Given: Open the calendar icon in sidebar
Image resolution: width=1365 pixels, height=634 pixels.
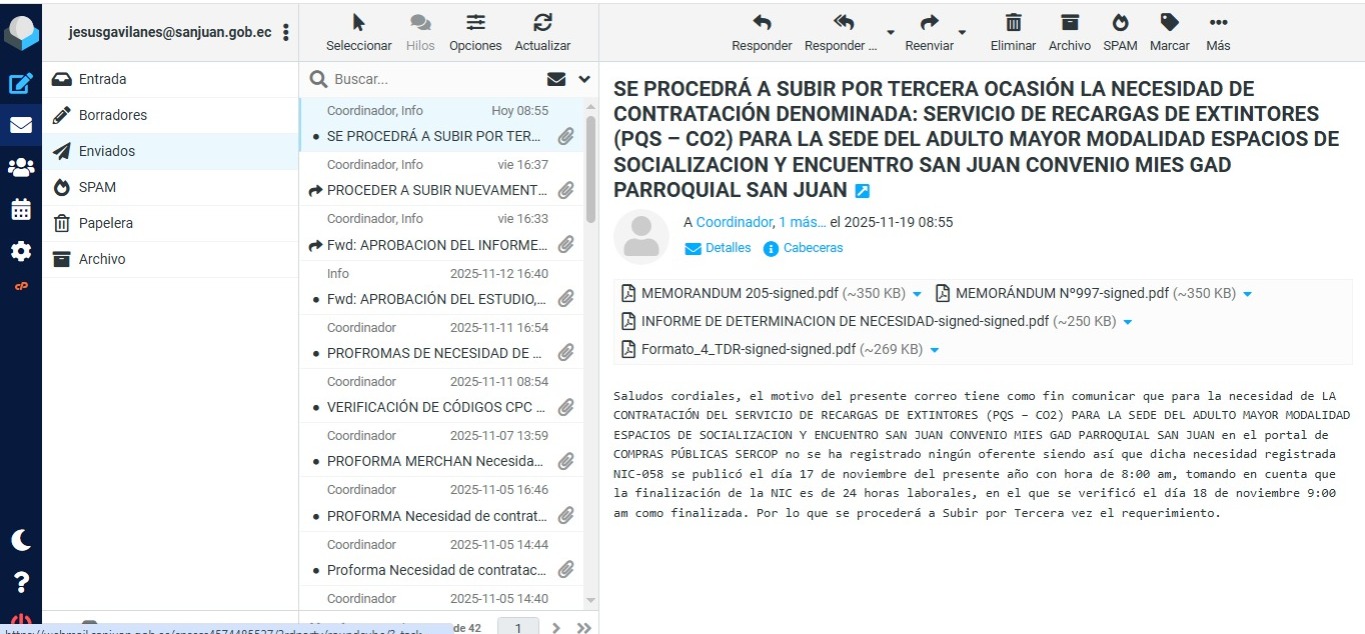Looking at the screenshot, I should [x=20, y=210].
